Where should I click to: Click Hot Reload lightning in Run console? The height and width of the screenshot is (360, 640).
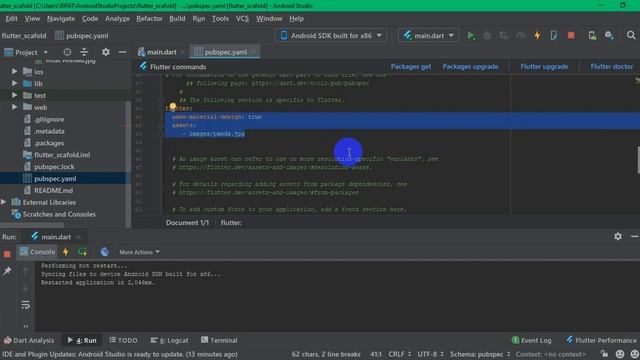pos(66,252)
